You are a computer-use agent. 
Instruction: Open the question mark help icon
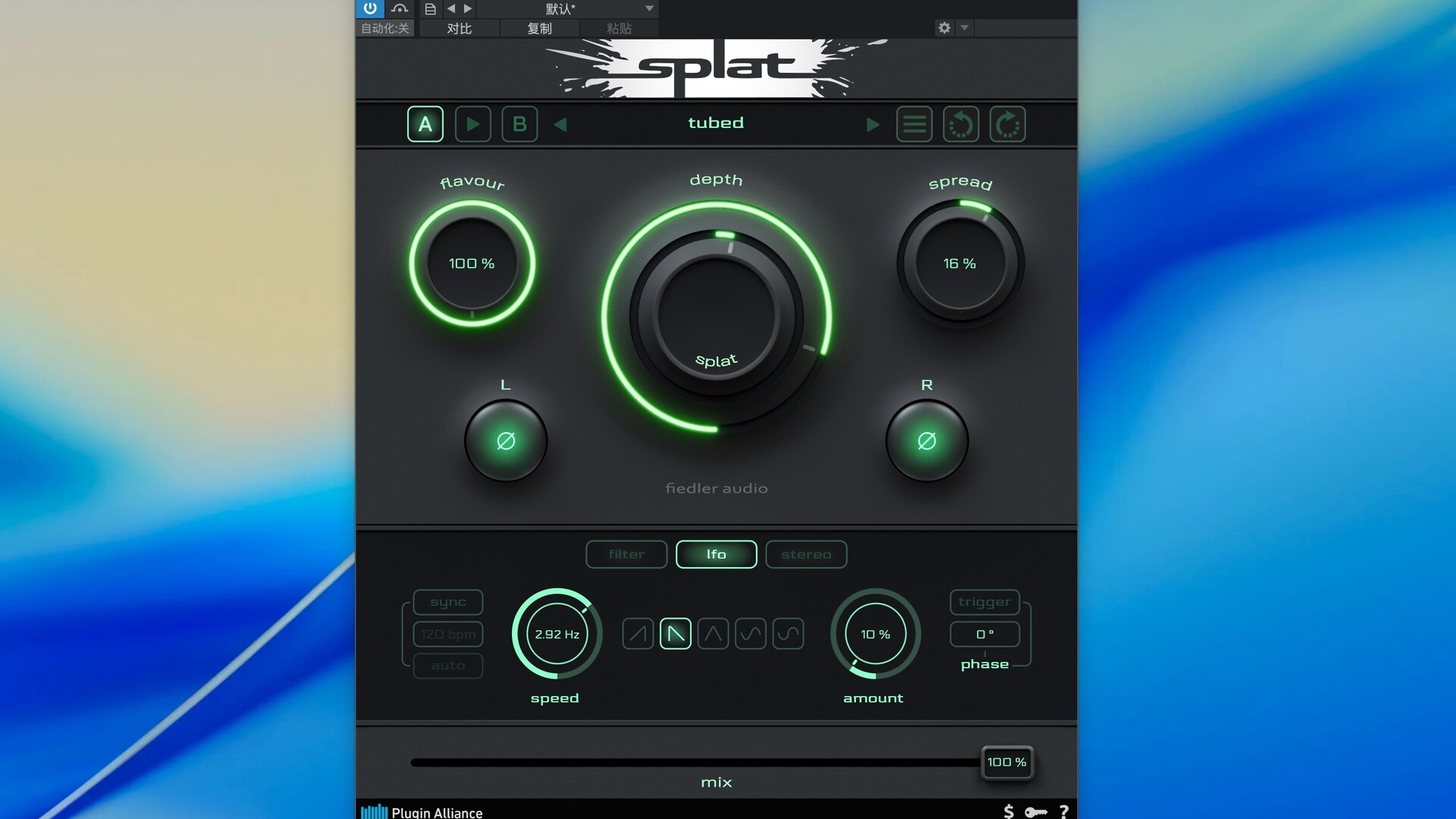(x=1064, y=812)
